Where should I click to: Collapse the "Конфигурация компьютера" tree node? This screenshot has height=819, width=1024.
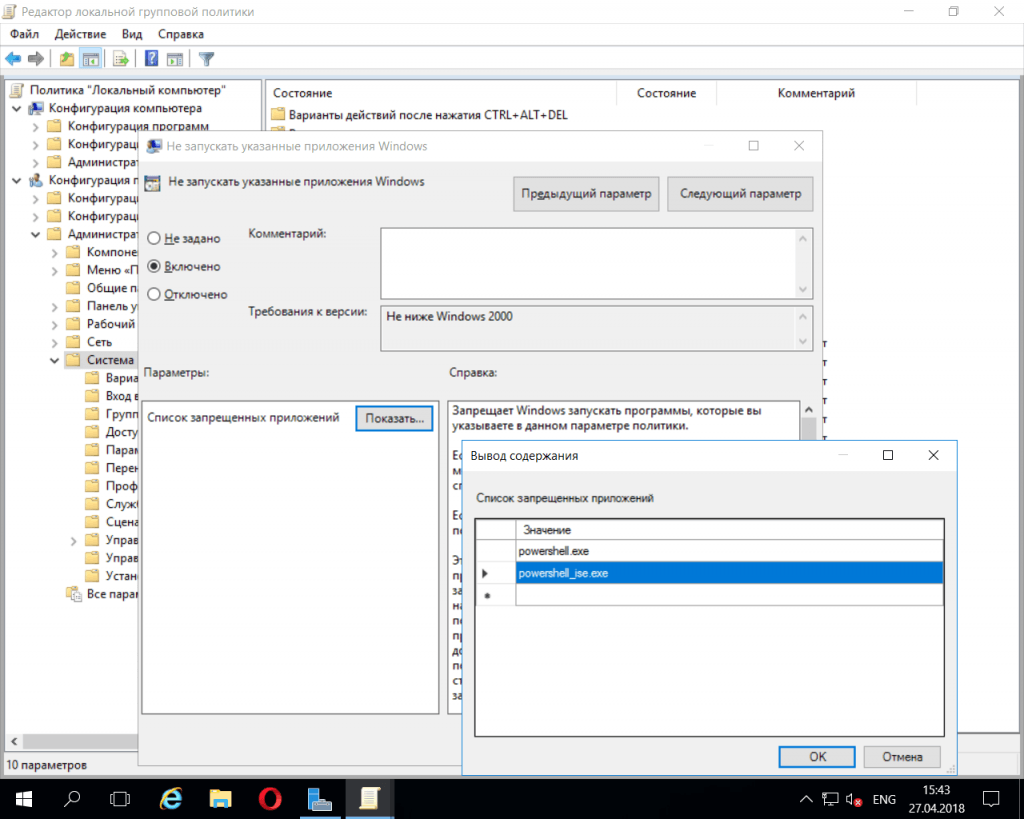(18, 108)
